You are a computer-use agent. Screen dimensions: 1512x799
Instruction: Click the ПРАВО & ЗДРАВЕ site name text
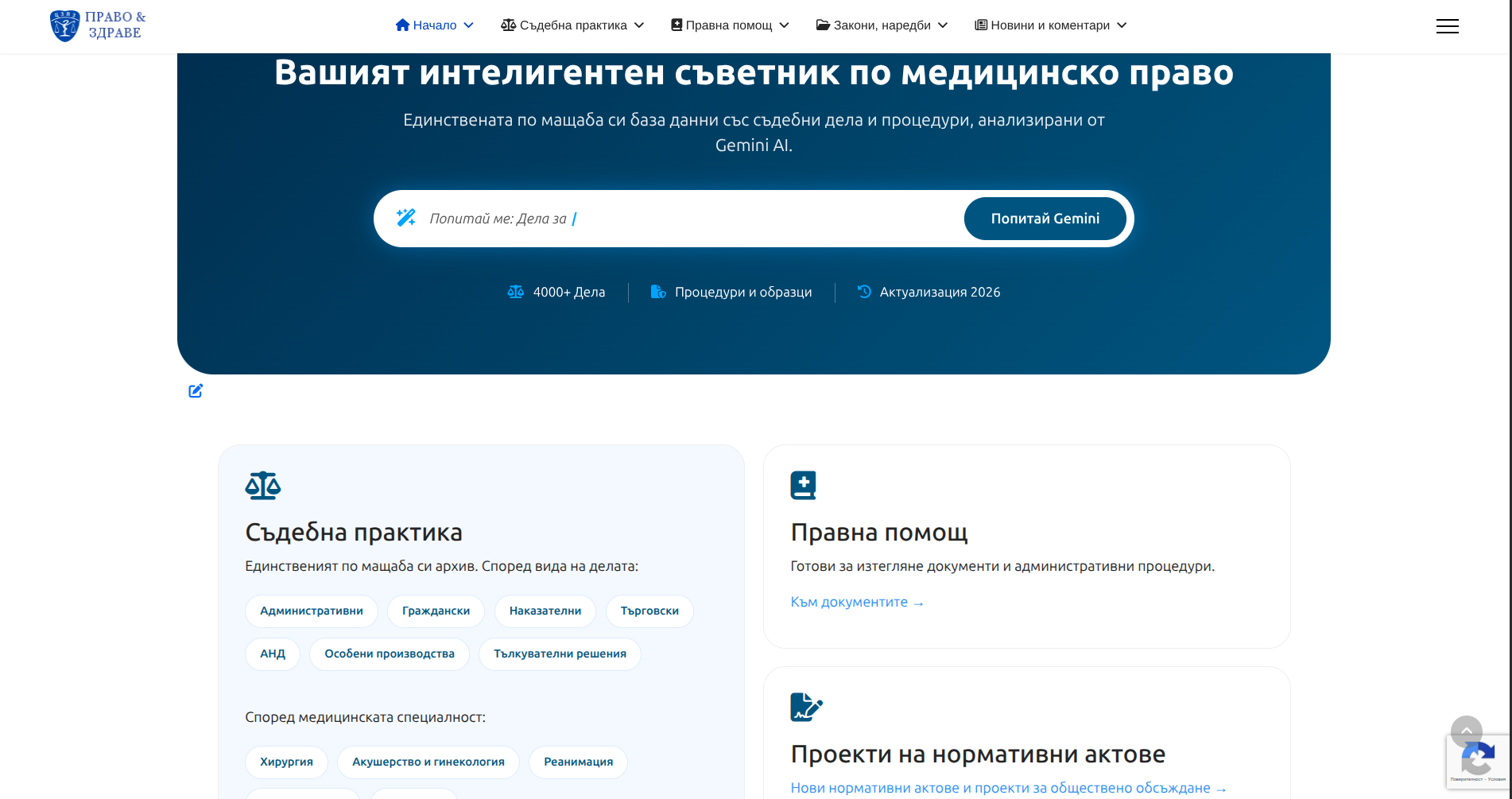click(x=115, y=25)
